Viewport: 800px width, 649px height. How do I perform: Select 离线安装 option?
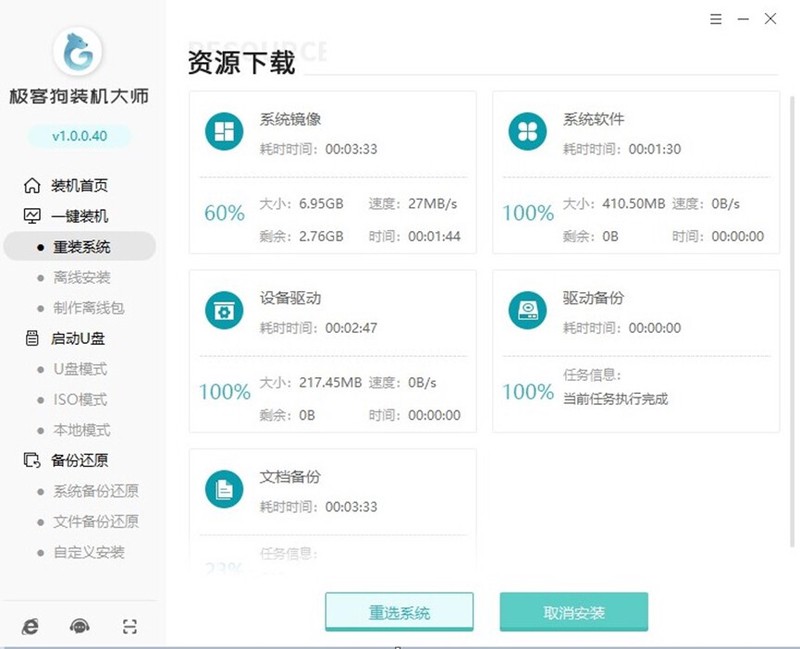click(x=82, y=278)
